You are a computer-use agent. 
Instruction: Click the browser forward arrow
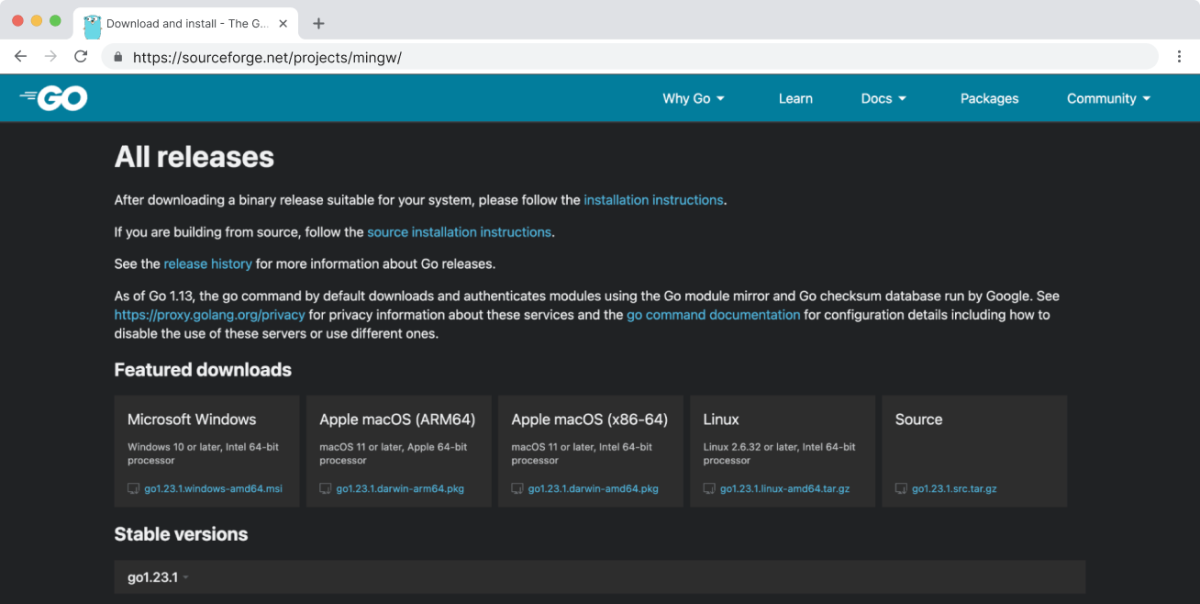51,57
